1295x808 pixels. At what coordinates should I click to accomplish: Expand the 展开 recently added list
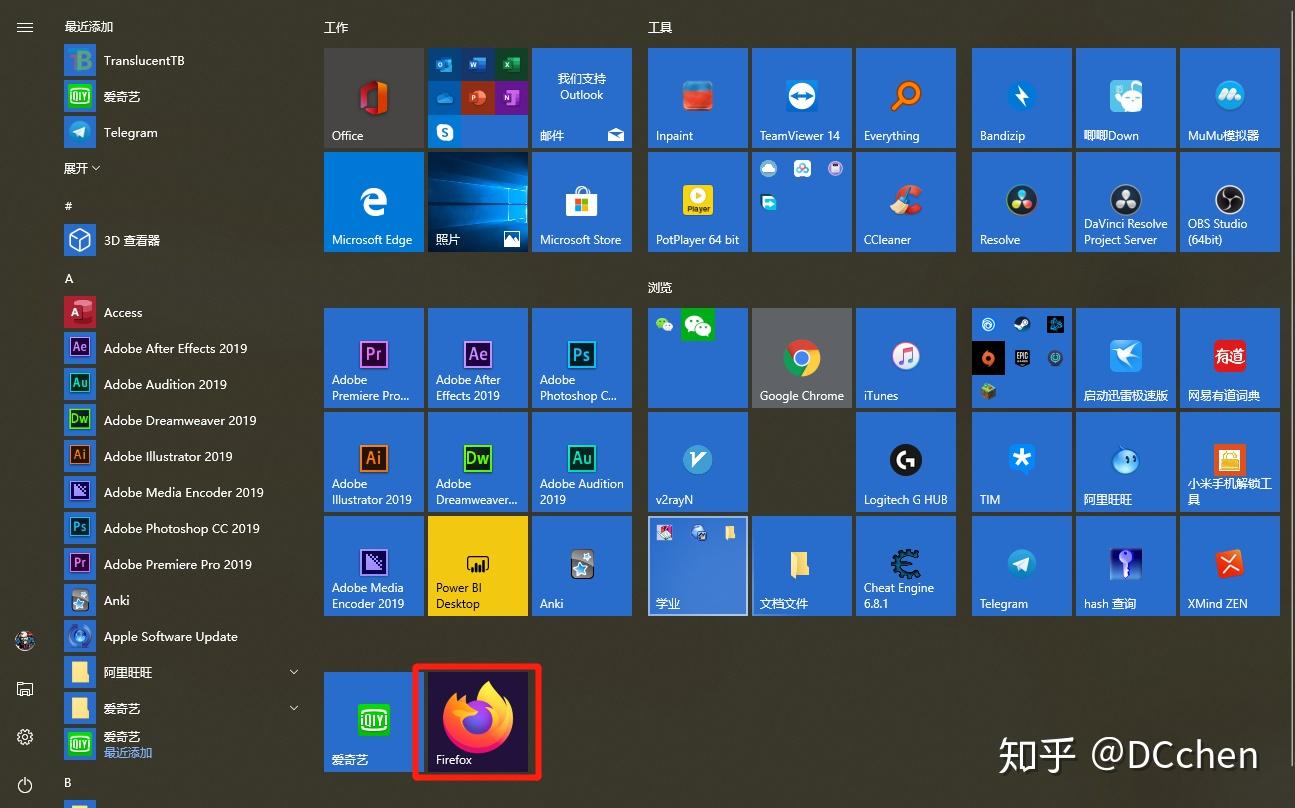coord(82,168)
